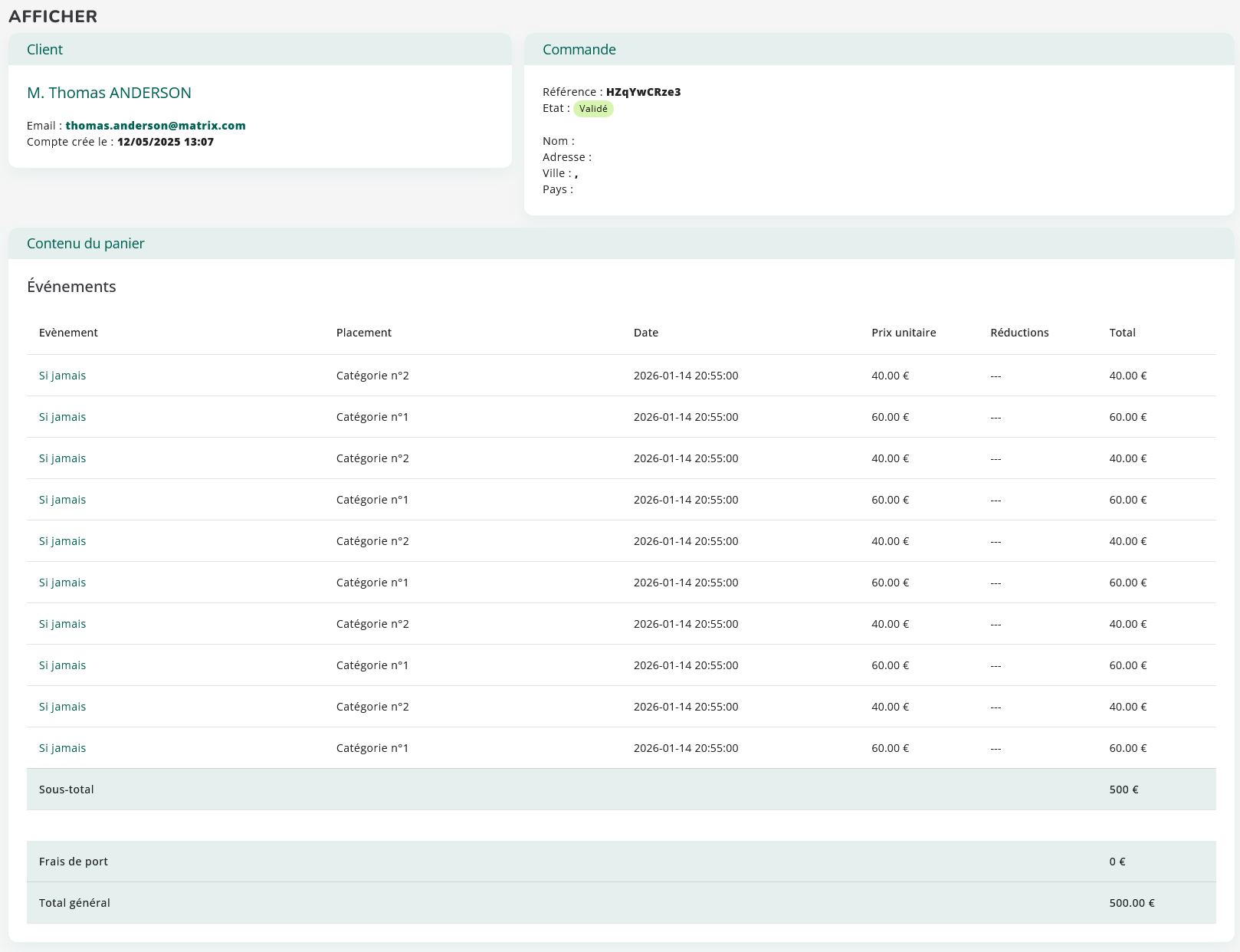Open the M. Thomas ANDERSON client link
This screenshot has width=1240, height=952.
click(109, 93)
